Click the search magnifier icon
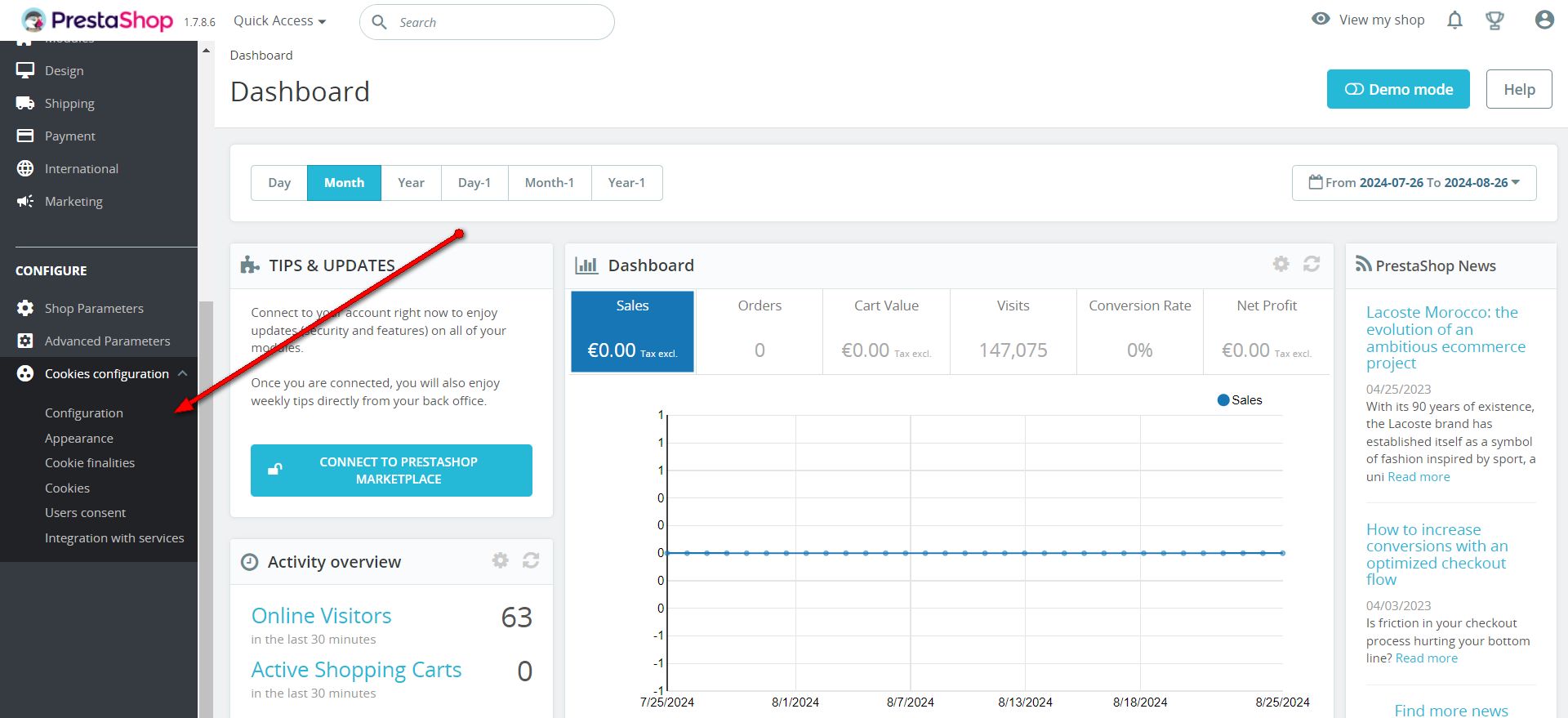This screenshot has height=718, width=1568. [380, 22]
